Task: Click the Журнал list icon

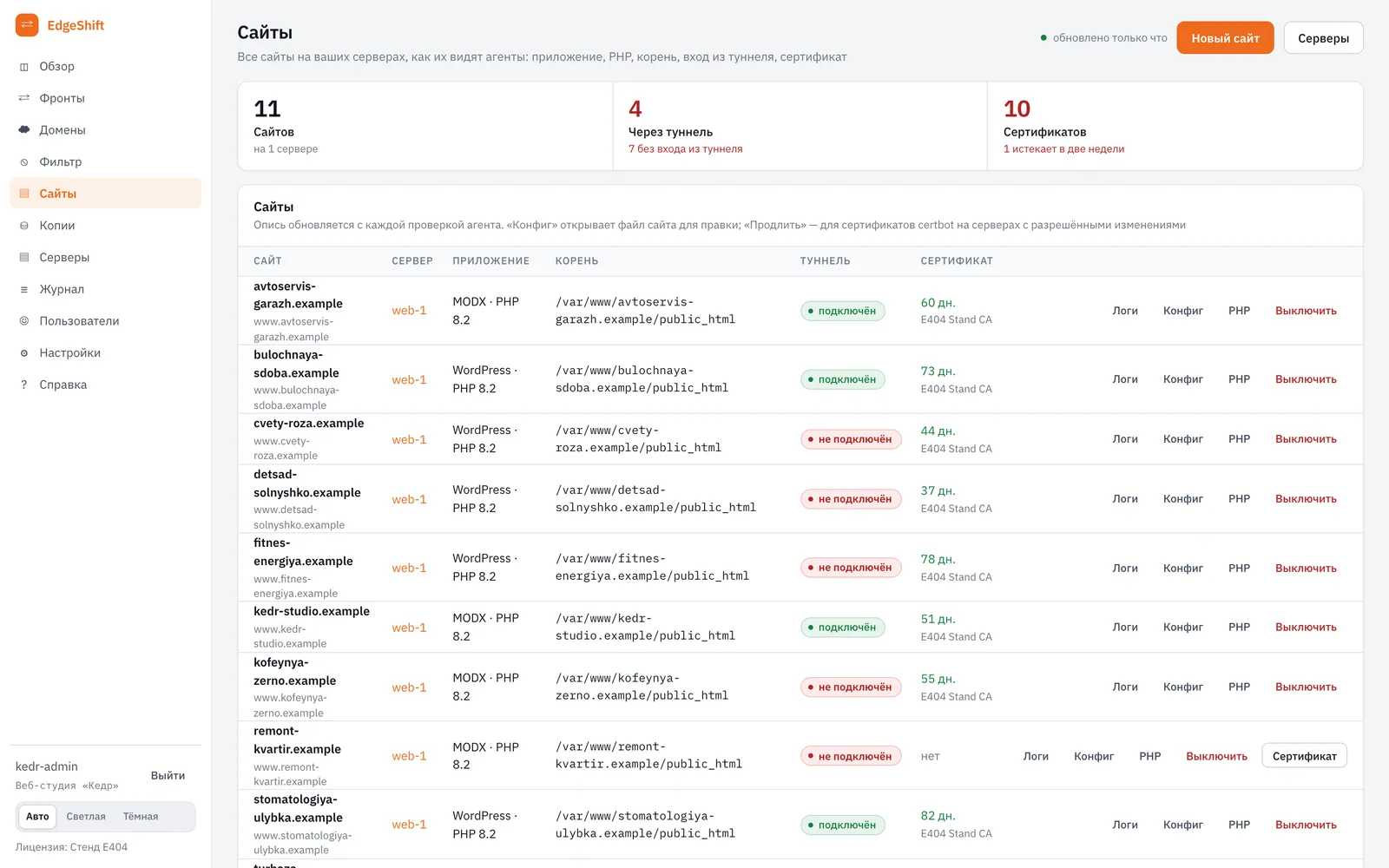Action: click(x=24, y=289)
